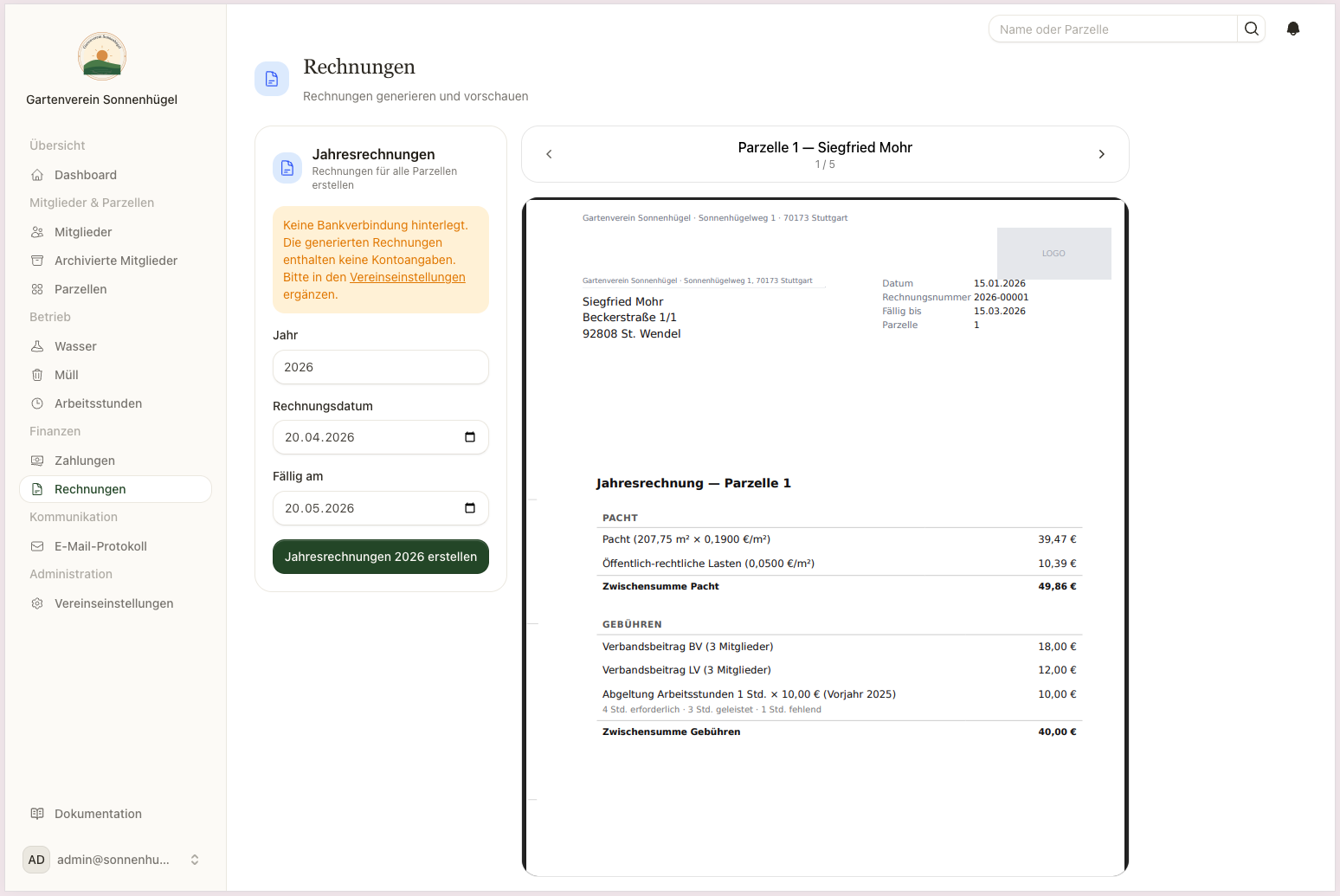Viewport: 1340px width, 896px height.
Task: Open Arbeitsstunden menu item
Action: 115,403
